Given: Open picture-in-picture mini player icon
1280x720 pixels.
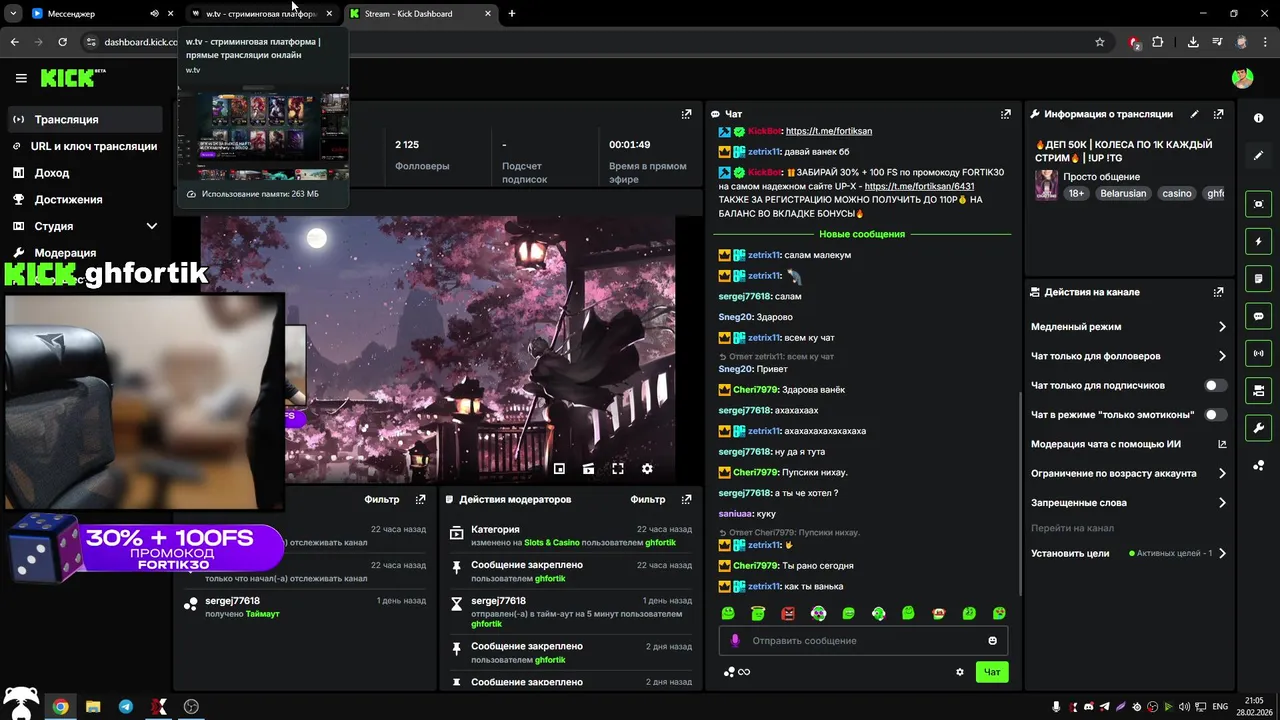Looking at the screenshot, I should pyautogui.click(x=559, y=468).
